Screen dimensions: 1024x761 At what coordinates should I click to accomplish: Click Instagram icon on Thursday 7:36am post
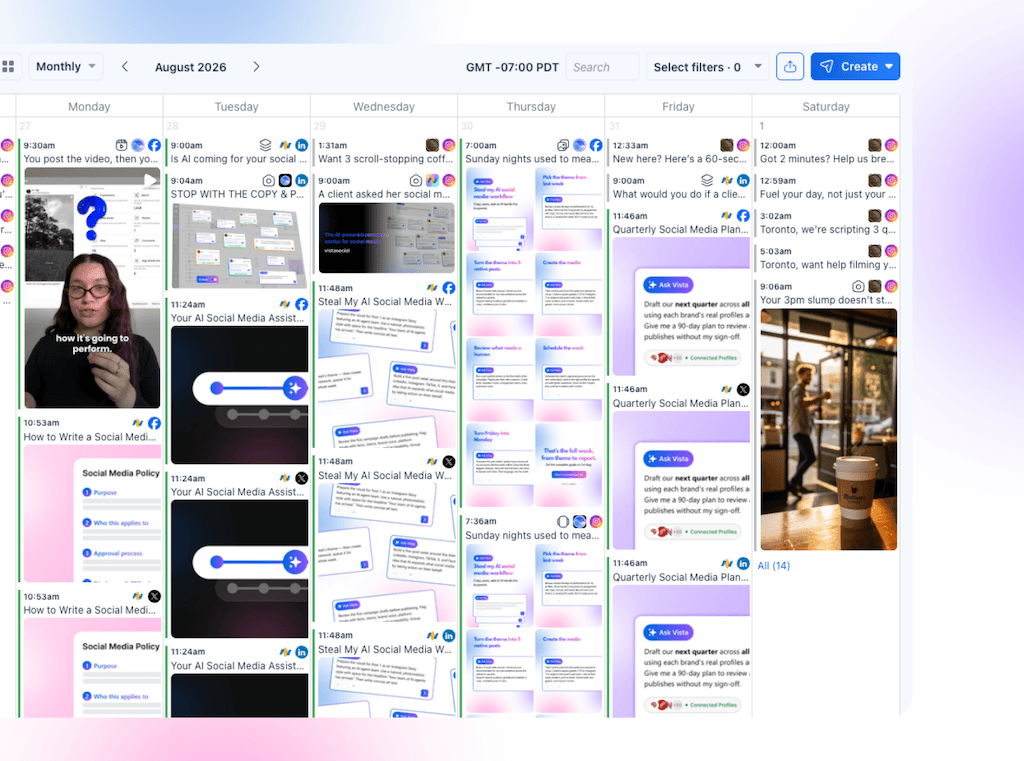pyautogui.click(x=596, y=521)
